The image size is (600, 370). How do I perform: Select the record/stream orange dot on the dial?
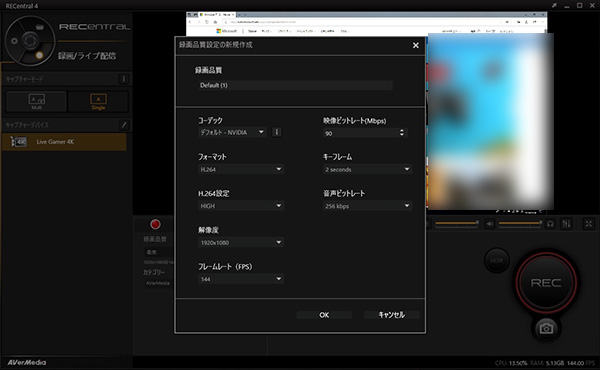click(39, 55)
